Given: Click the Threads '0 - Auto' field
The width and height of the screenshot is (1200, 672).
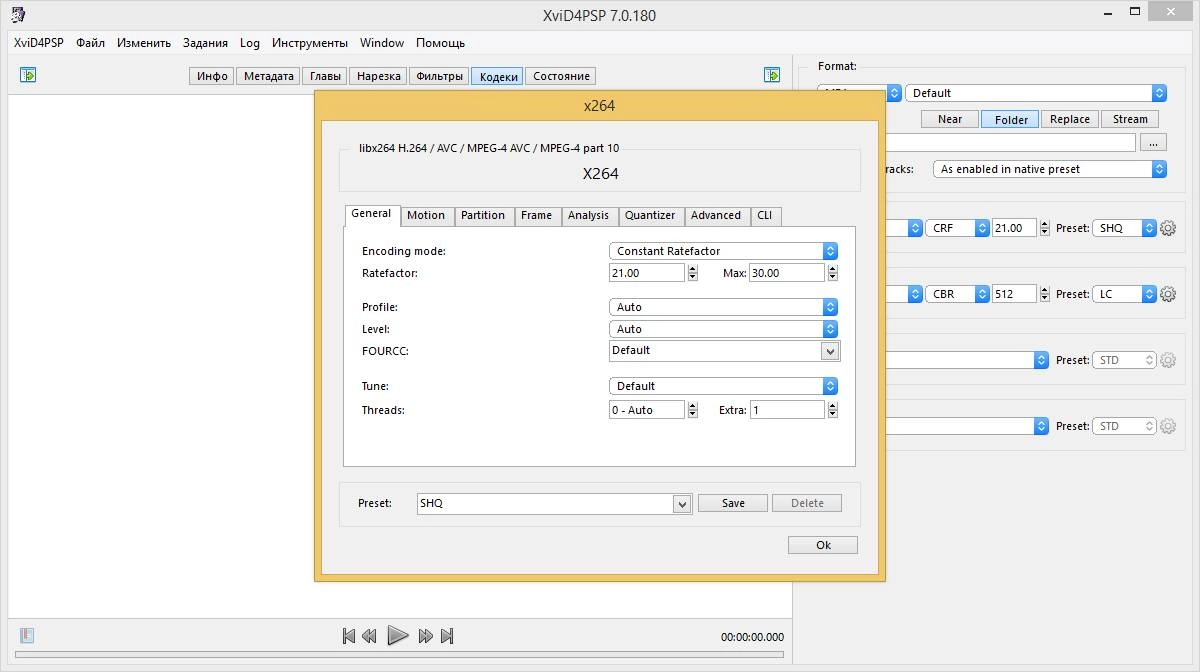Looking at the screenshot, I should [x=646, y=410].
